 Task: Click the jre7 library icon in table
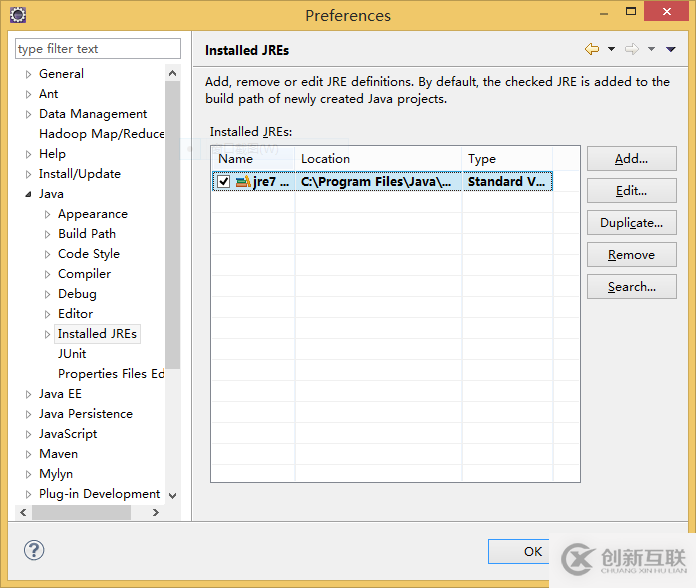(243, 182)
